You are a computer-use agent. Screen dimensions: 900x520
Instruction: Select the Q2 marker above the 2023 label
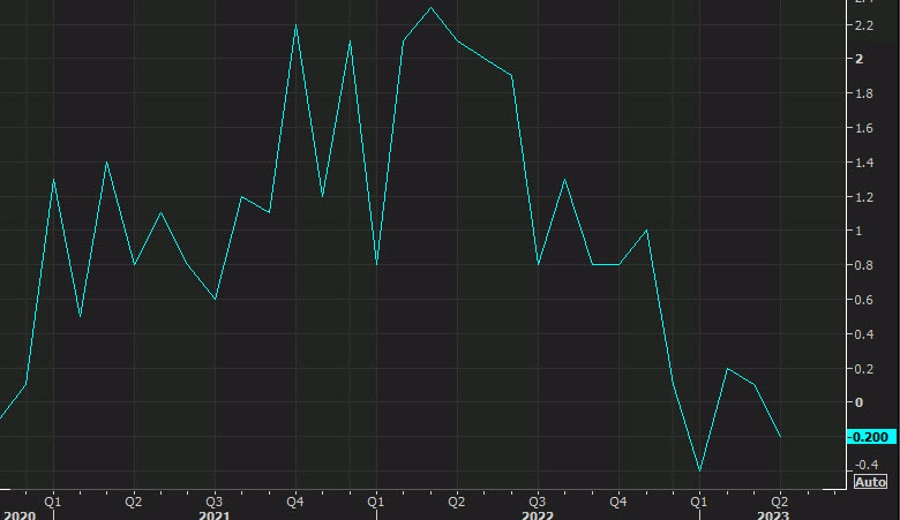coord(780,500)
